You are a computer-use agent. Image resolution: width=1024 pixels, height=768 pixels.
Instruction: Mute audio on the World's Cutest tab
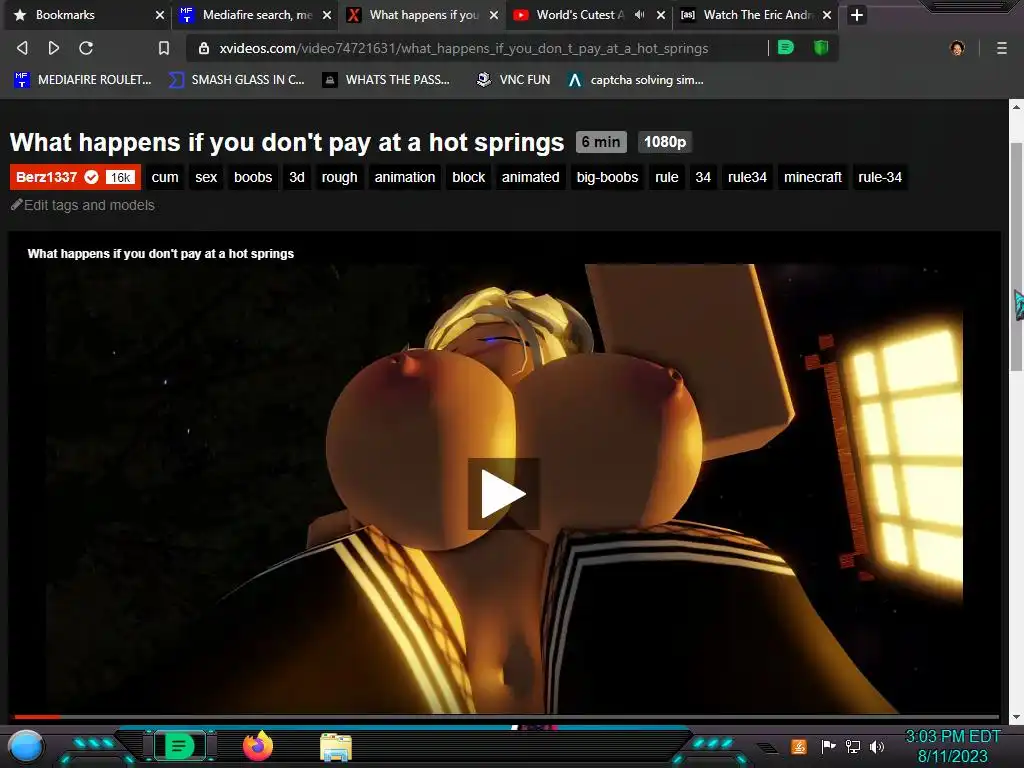pyautogui.click(x=639, y=14)
